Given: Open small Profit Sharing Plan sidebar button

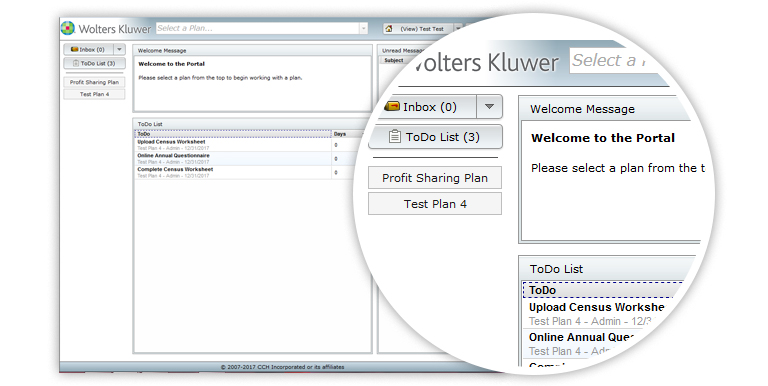Looking at the screenshot, I should 94,82.
